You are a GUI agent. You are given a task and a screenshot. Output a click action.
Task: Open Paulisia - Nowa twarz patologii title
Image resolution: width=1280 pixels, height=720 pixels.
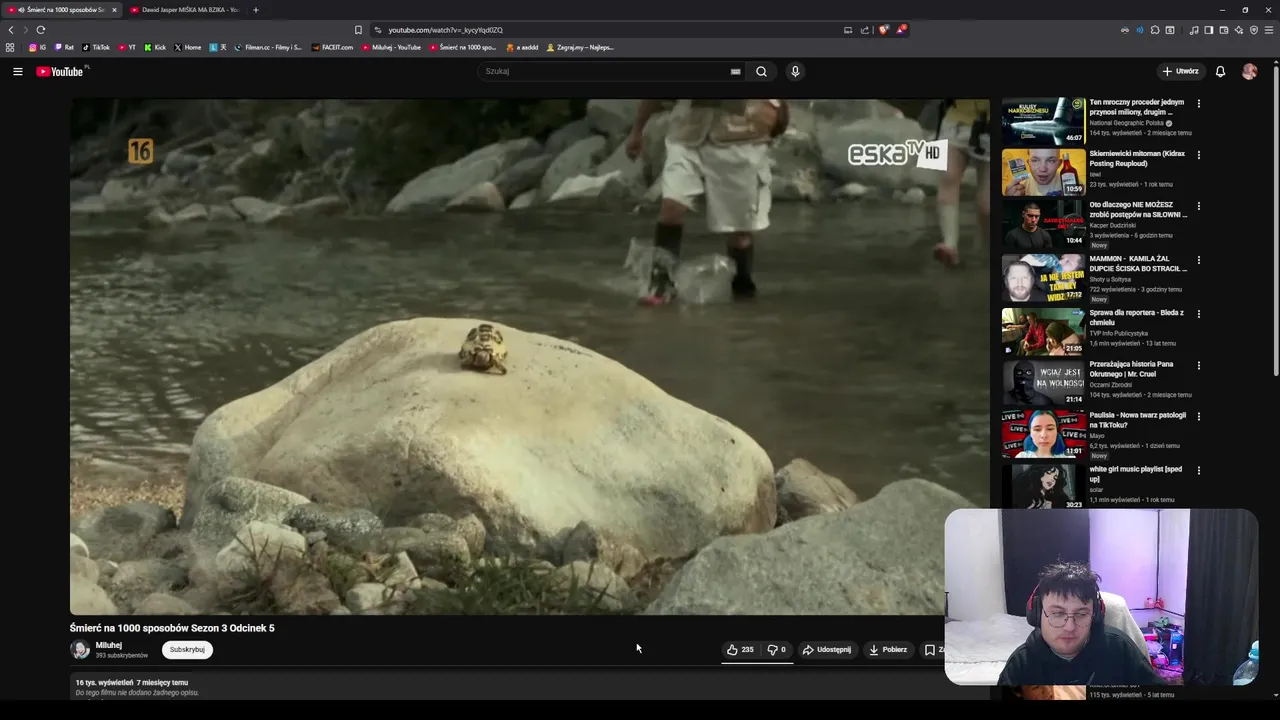coord(1137,420)
